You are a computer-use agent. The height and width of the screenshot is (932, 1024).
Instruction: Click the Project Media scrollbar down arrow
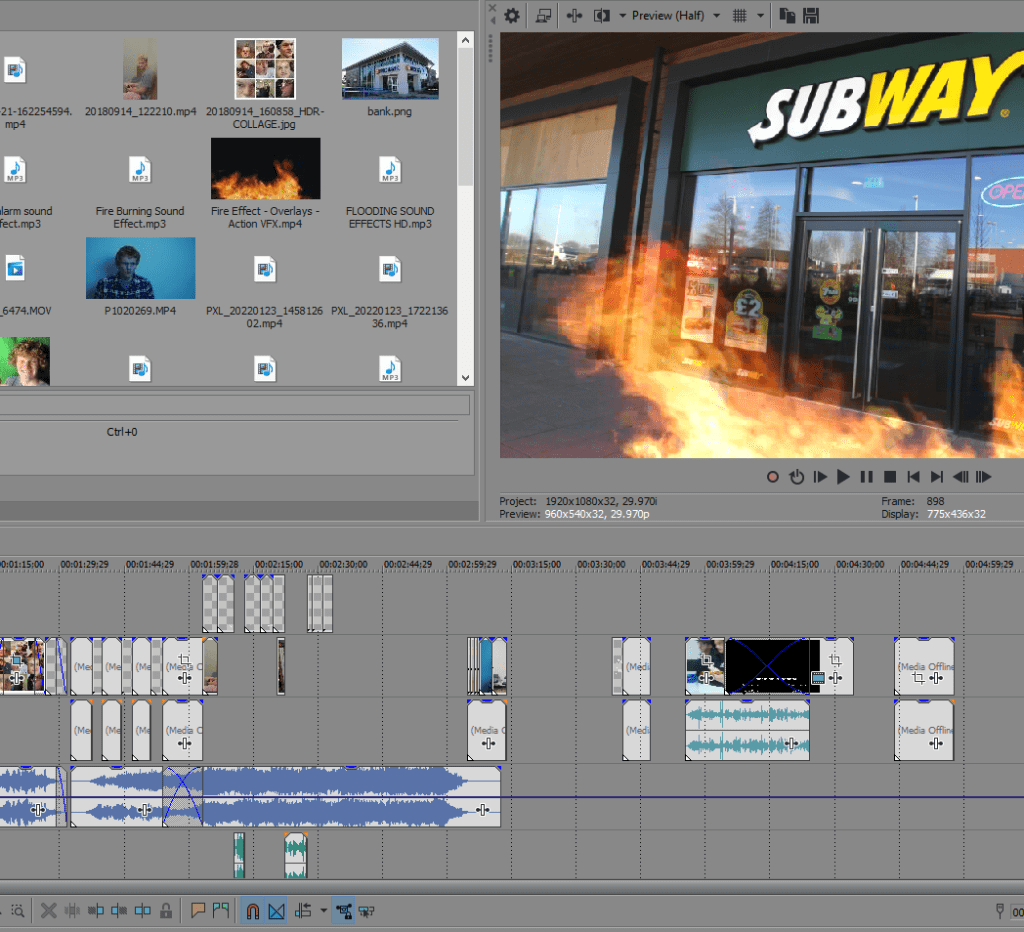click(x=465, y=378)
